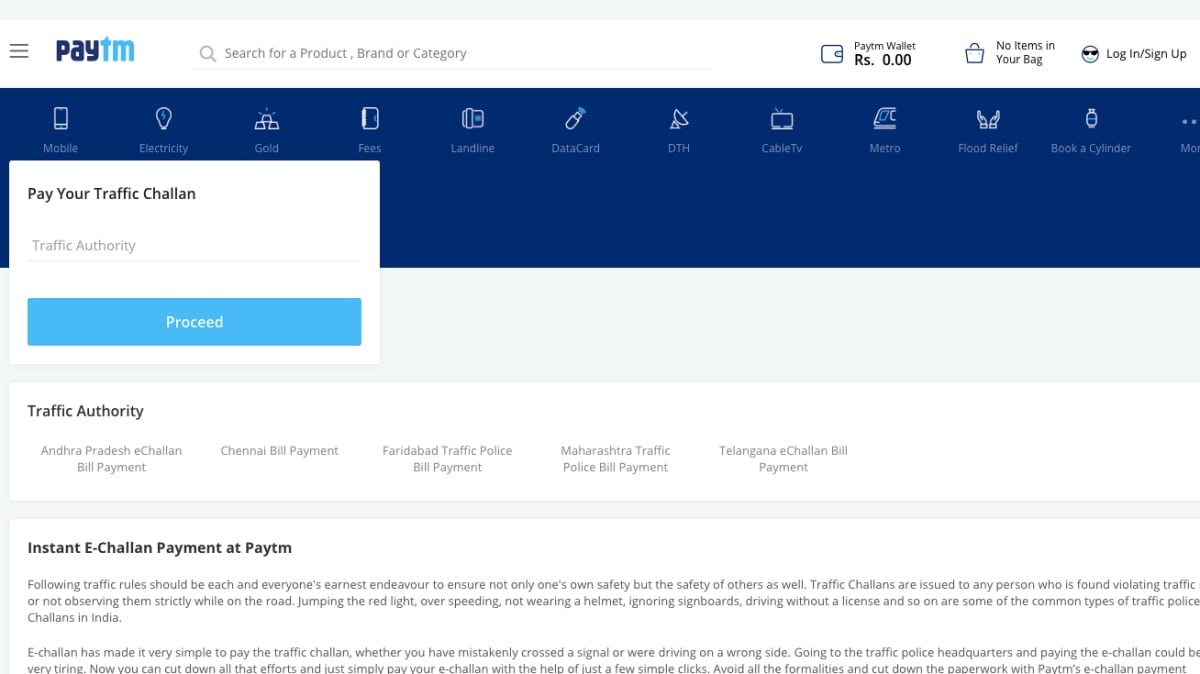
Task: Select the Landline icon
Action: [473, 119]
